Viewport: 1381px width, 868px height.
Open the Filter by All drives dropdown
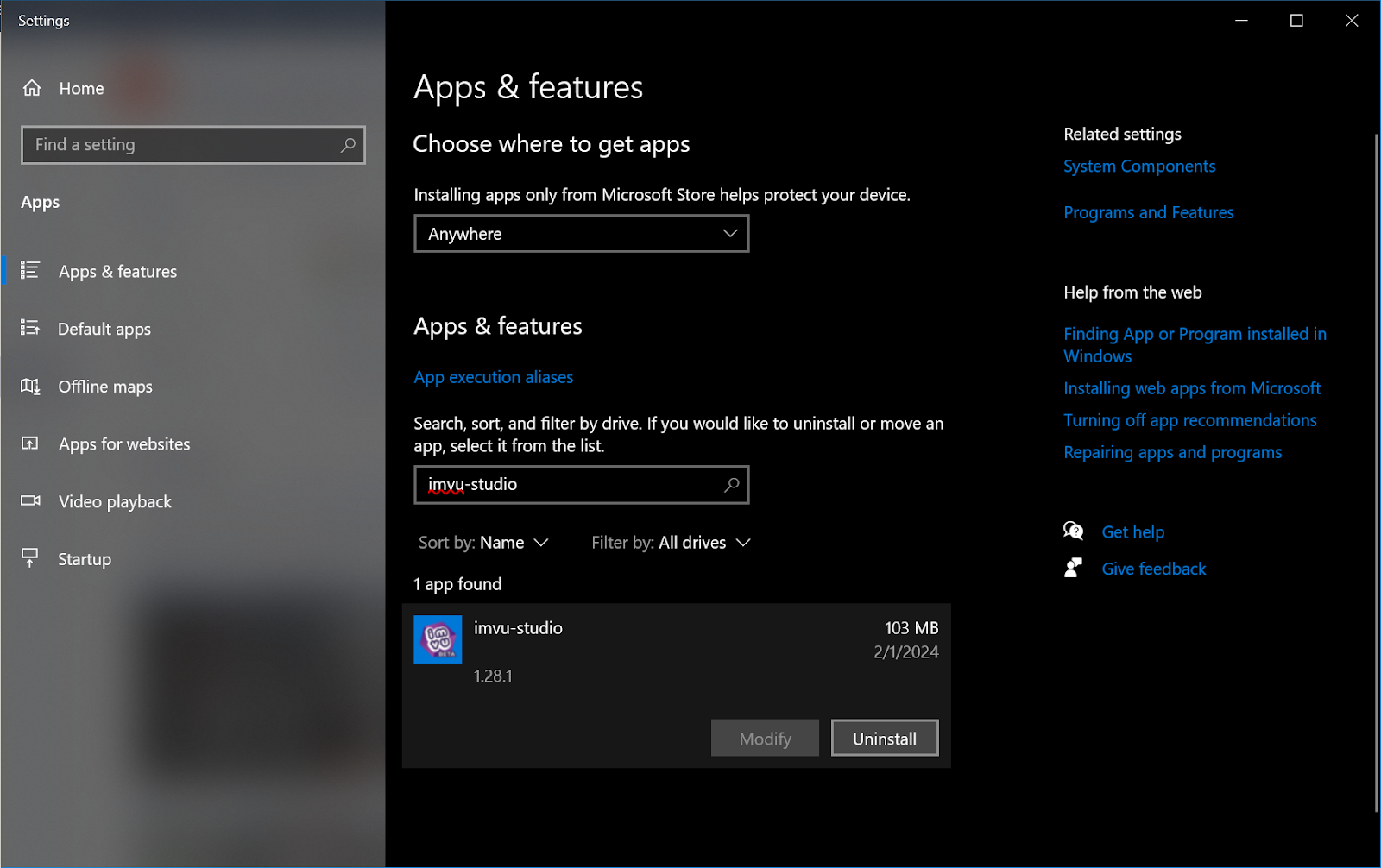tap(672, 543)
